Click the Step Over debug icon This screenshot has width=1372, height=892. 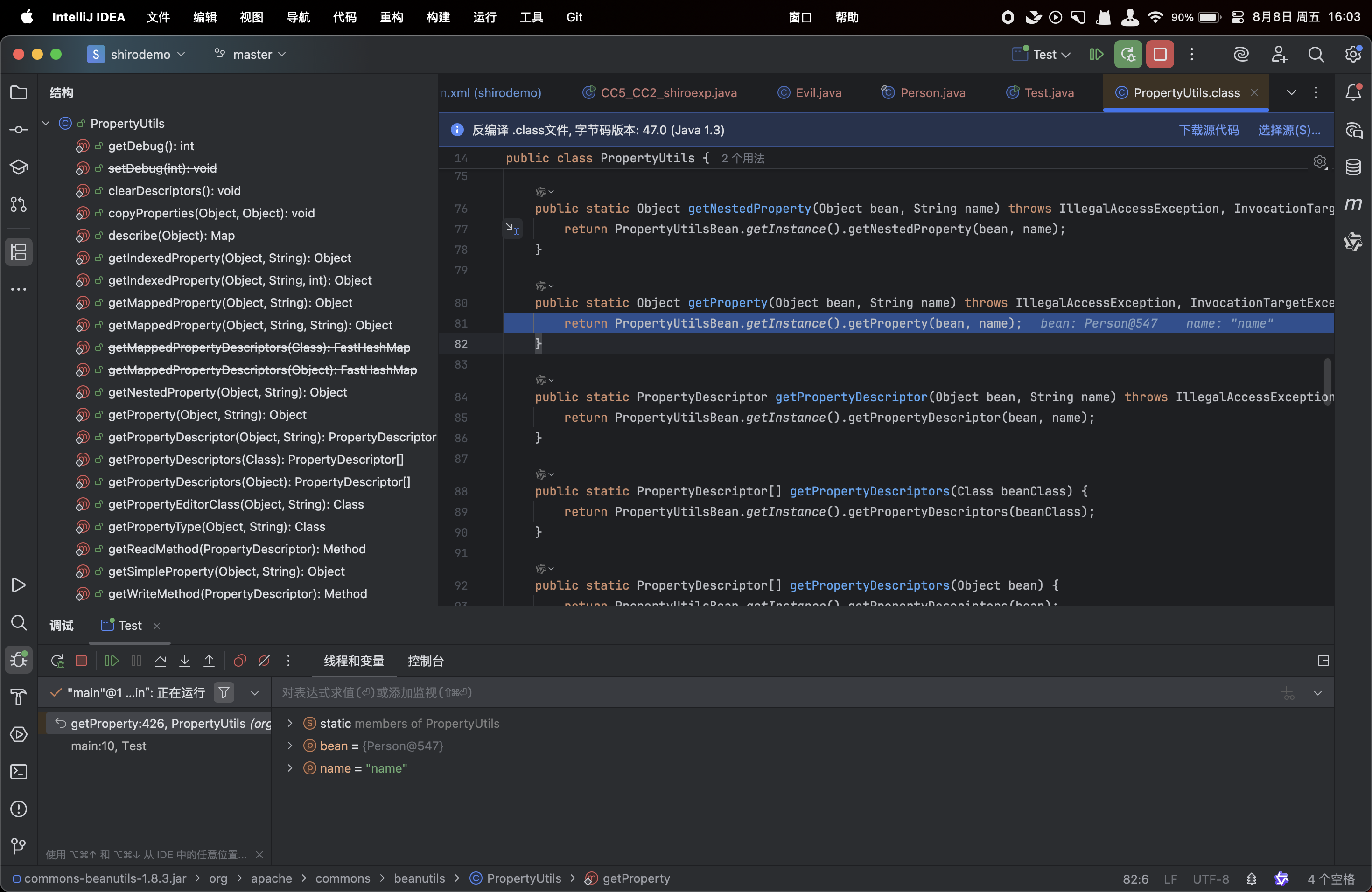tap(161, 660)
